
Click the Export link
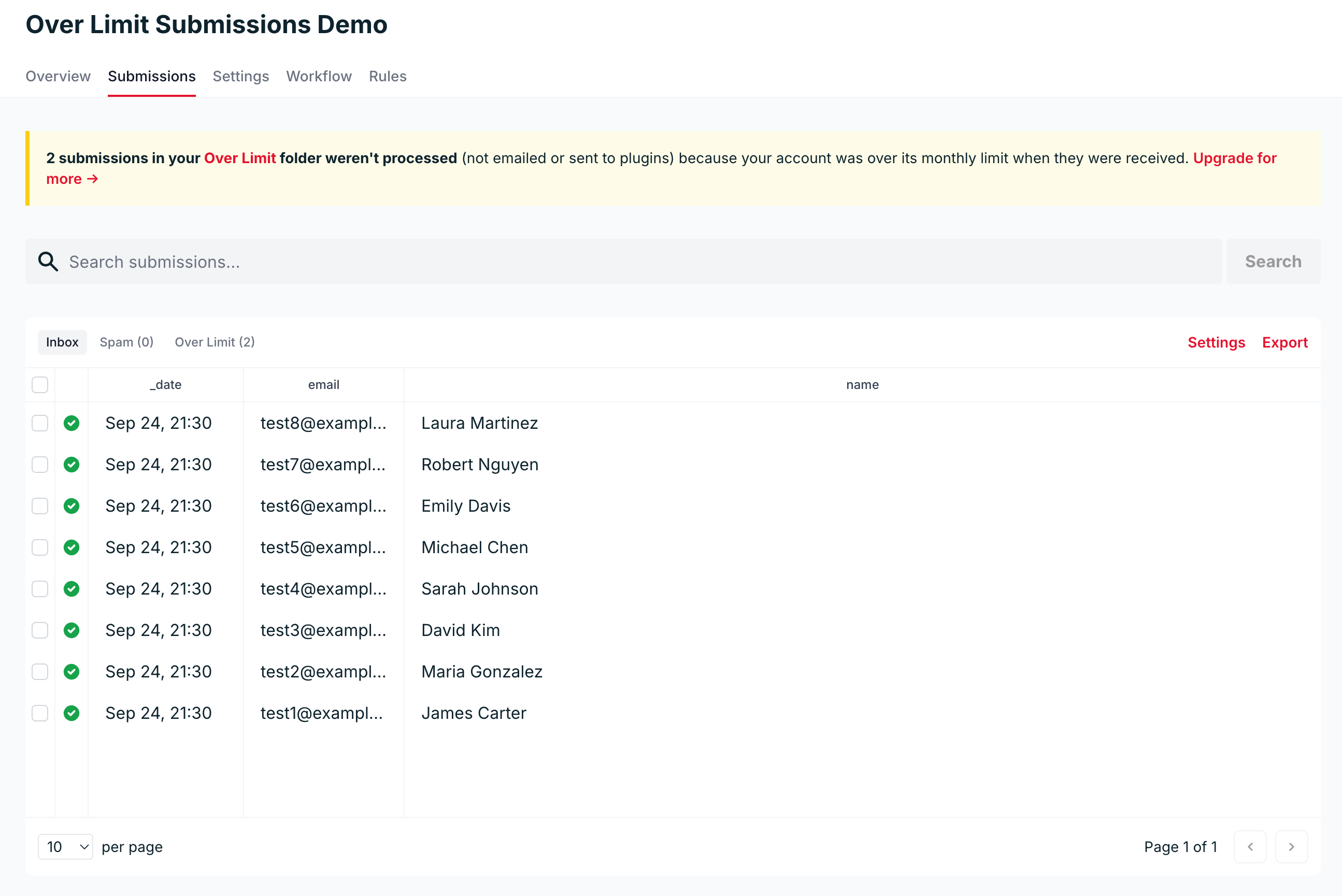click(1285, 342)
